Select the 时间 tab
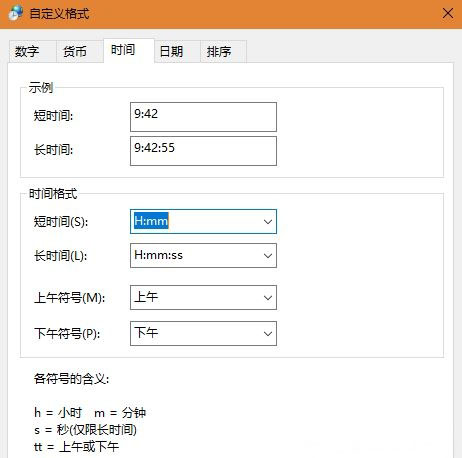Screen dimensions: 462x458 tap(129, 50)
